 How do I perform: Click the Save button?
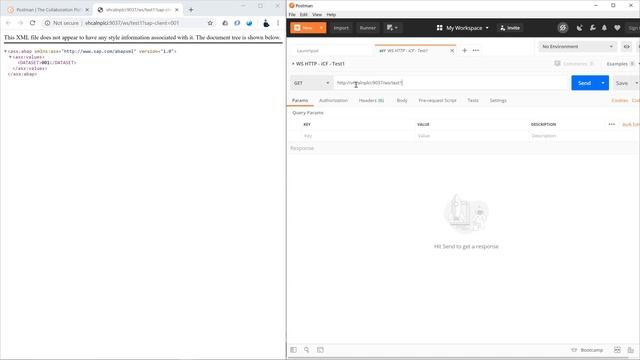(x=622, y=83)
